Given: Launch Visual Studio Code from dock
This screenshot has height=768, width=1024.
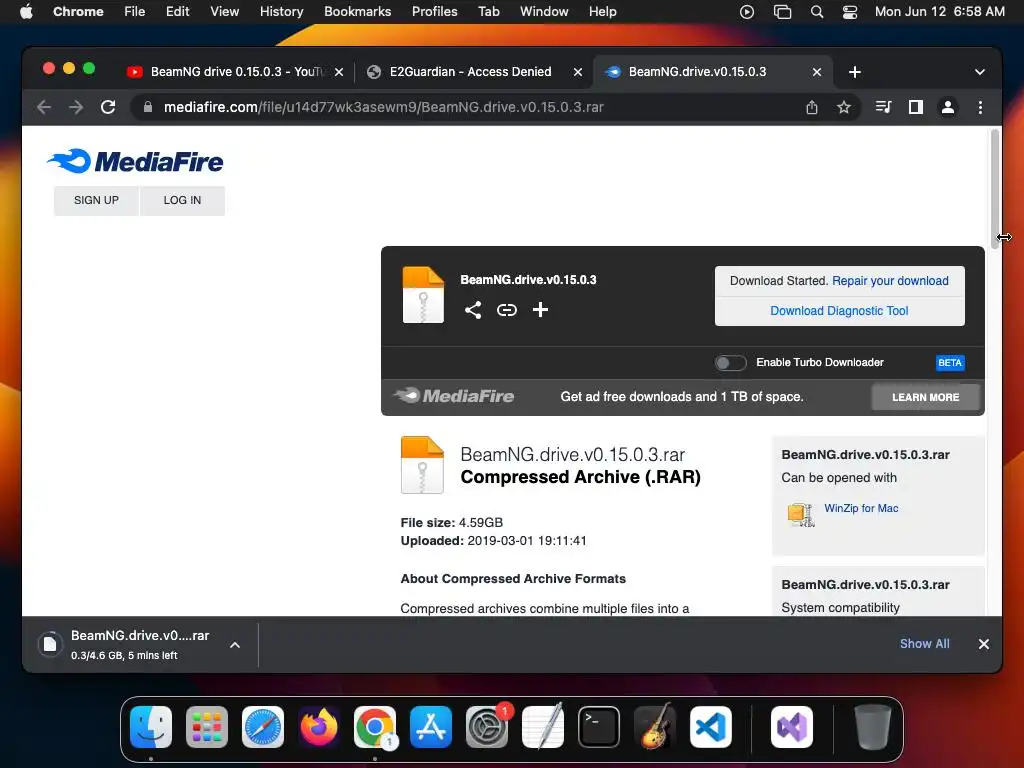Looking at the screenshot, I should click(711, 727).
